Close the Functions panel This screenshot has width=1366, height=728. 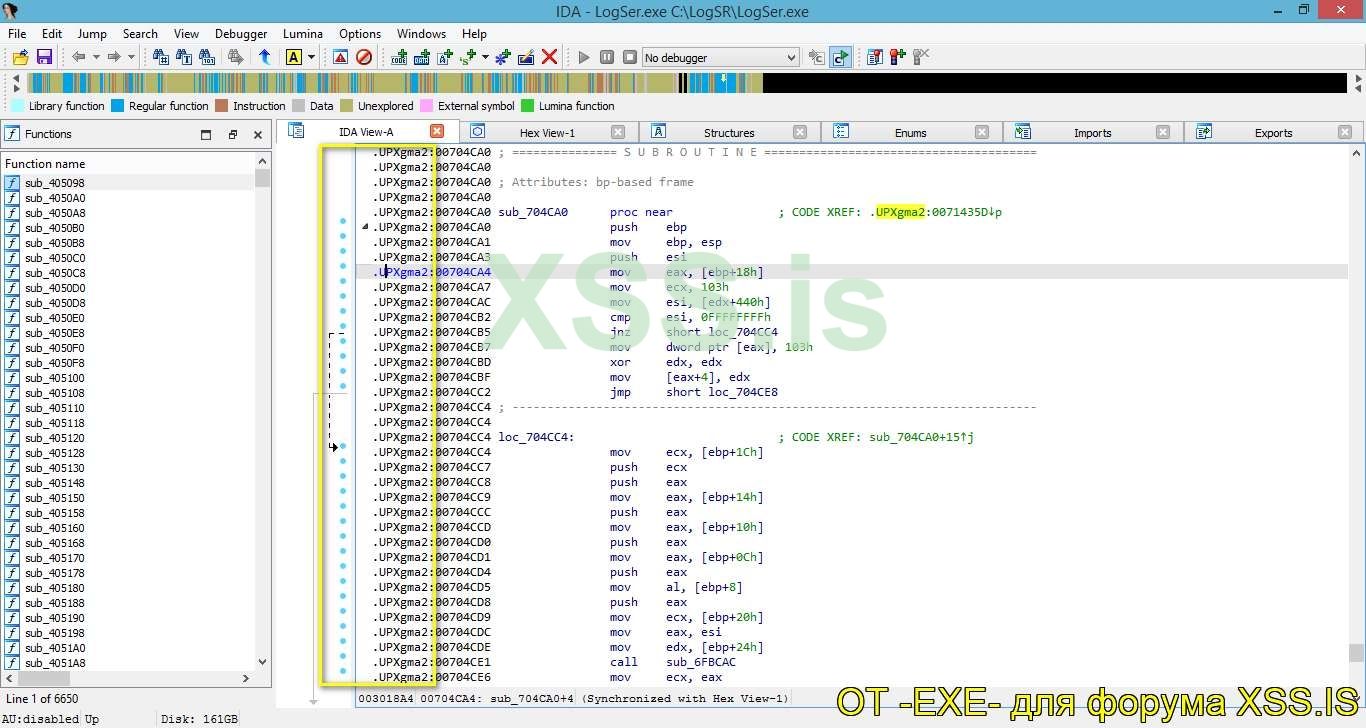click(258, 134)
